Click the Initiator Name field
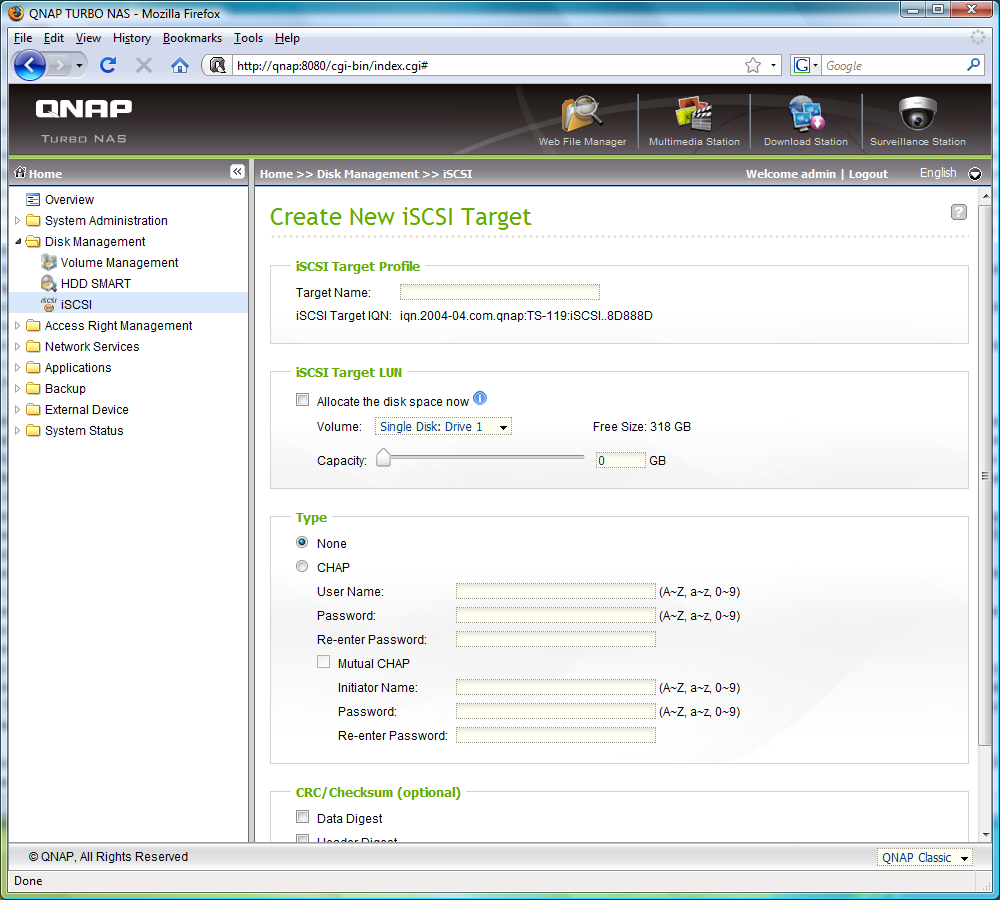The height and width of the screenshot is (900, 1000). (x=555, y=688)
